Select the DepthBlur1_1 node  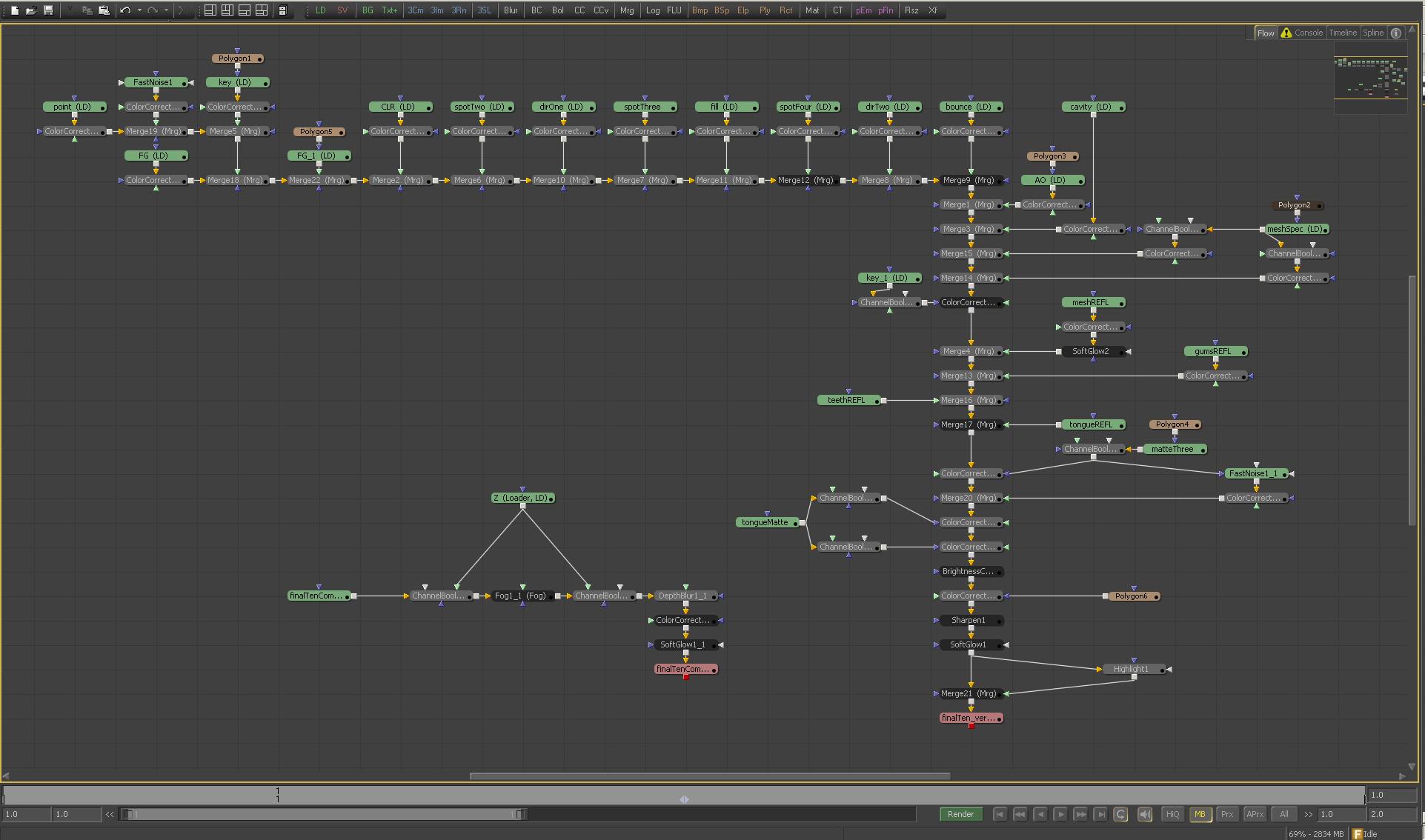click(x=686, y=596)
